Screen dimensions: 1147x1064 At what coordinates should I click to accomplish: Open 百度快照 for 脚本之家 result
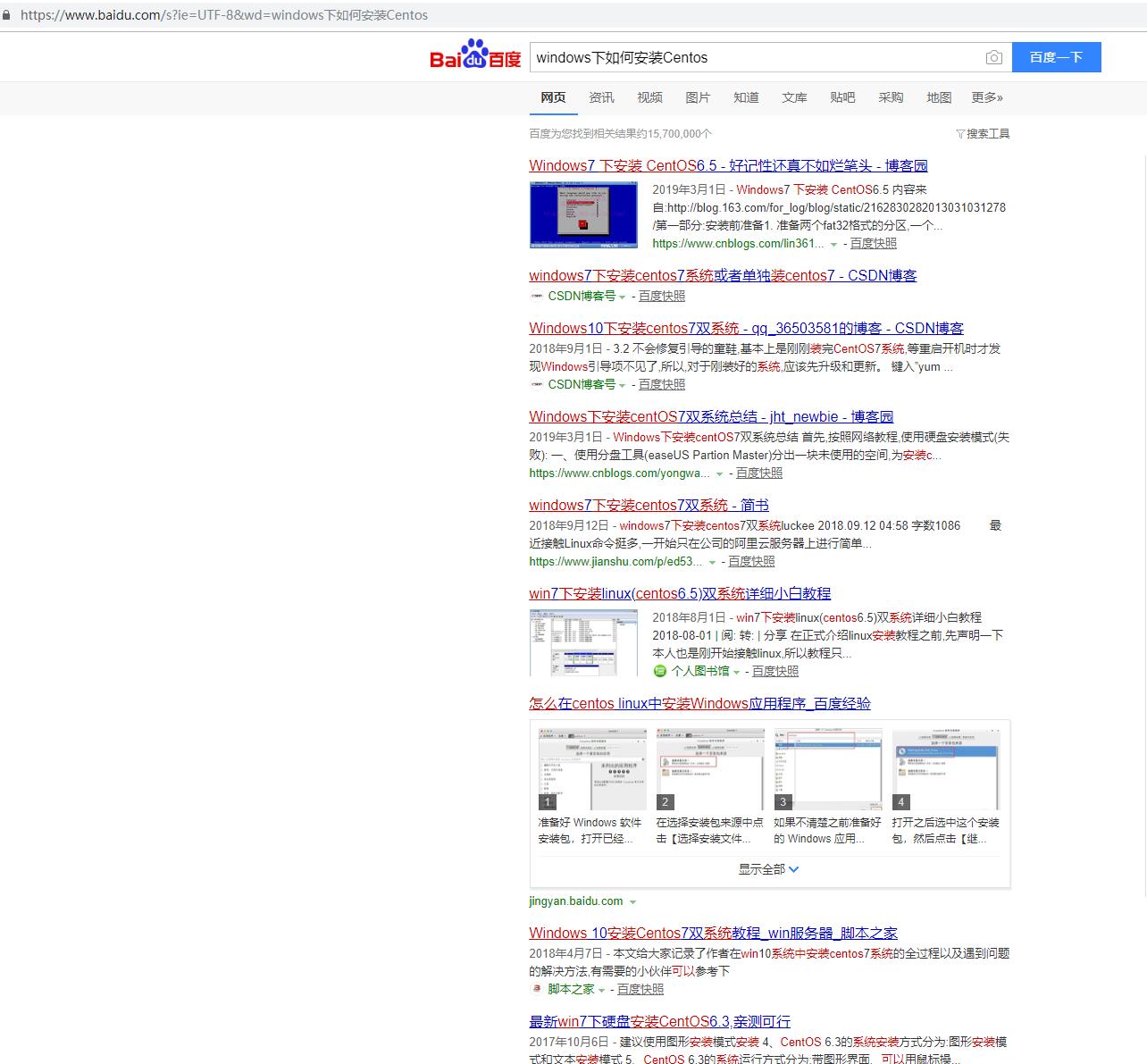click(x=640, y=989)
